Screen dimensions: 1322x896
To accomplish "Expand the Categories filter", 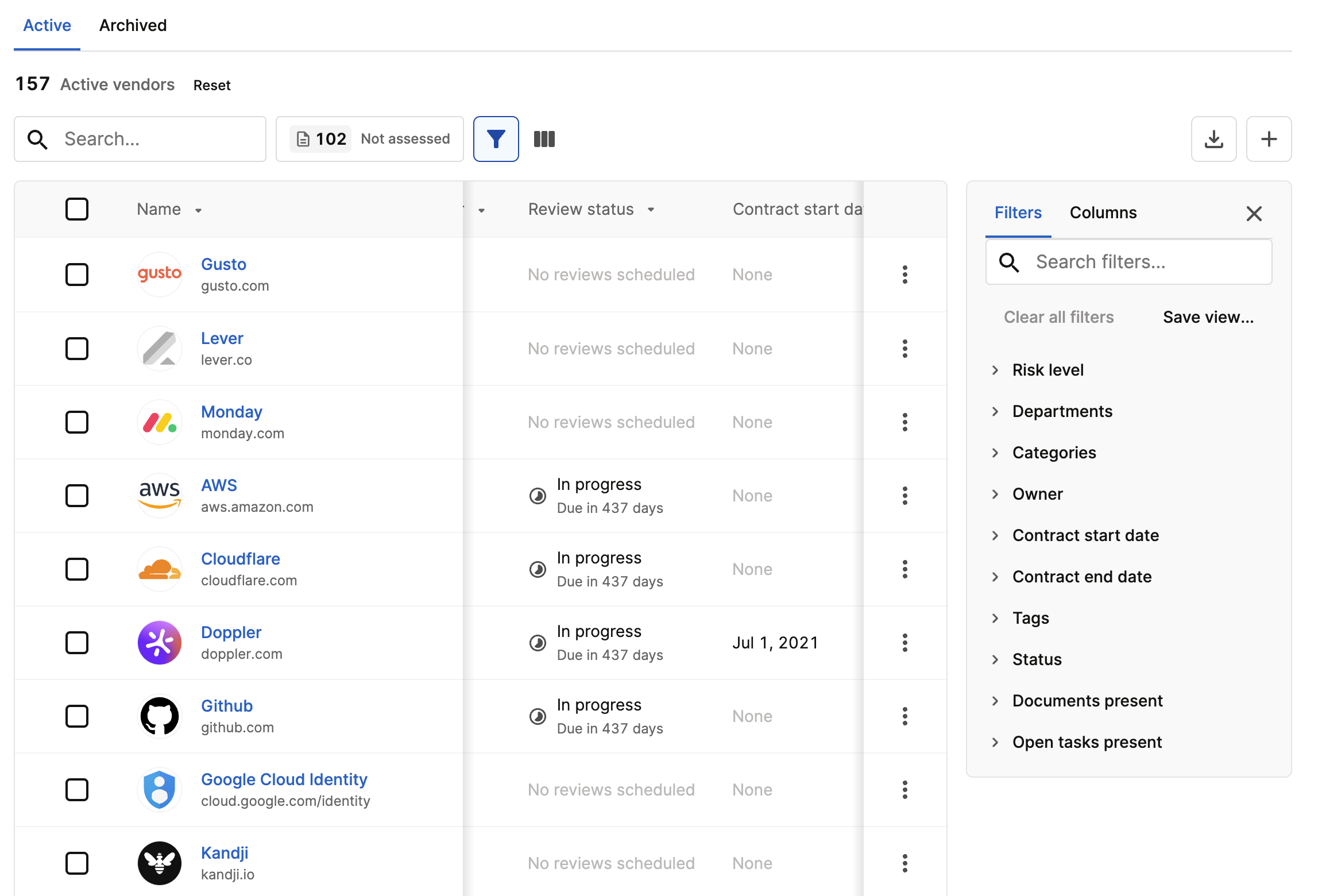I will pyautogui.click(x=1044, y=453).
